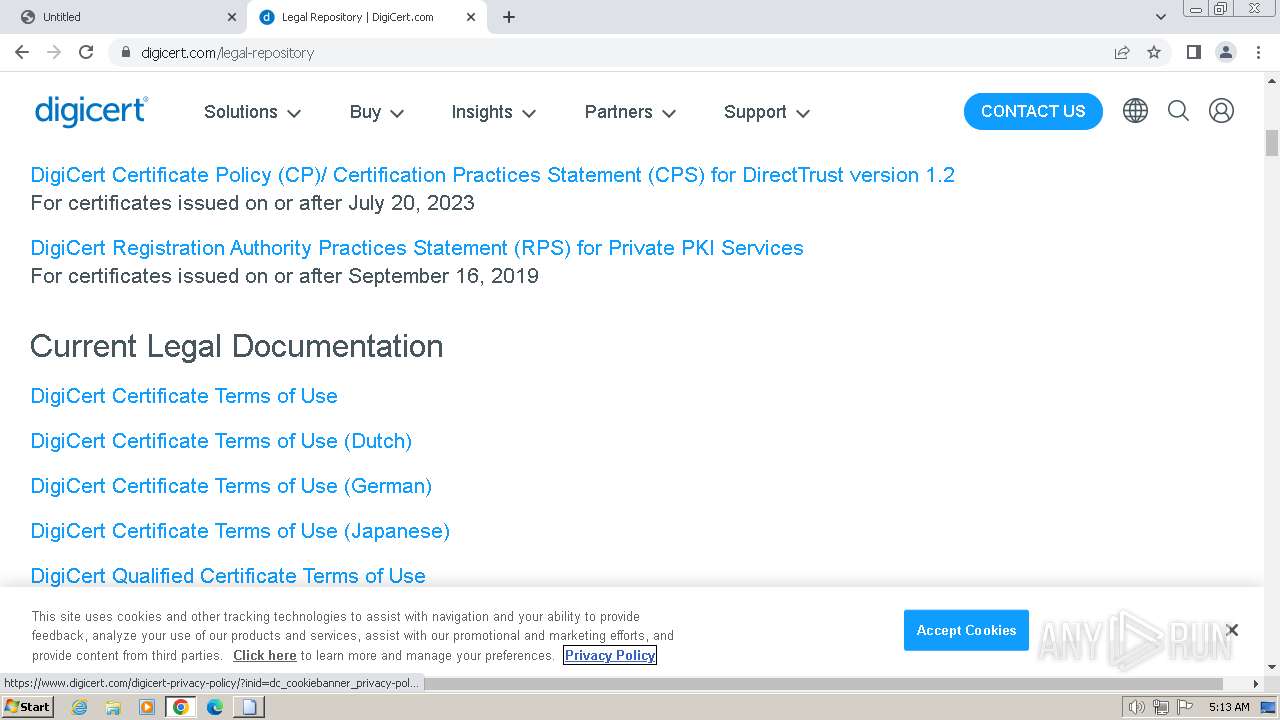The width and height of the screenshot is (1280, 720).
Task: Click the Action Center flag icon
Action: click(1184, 707)
